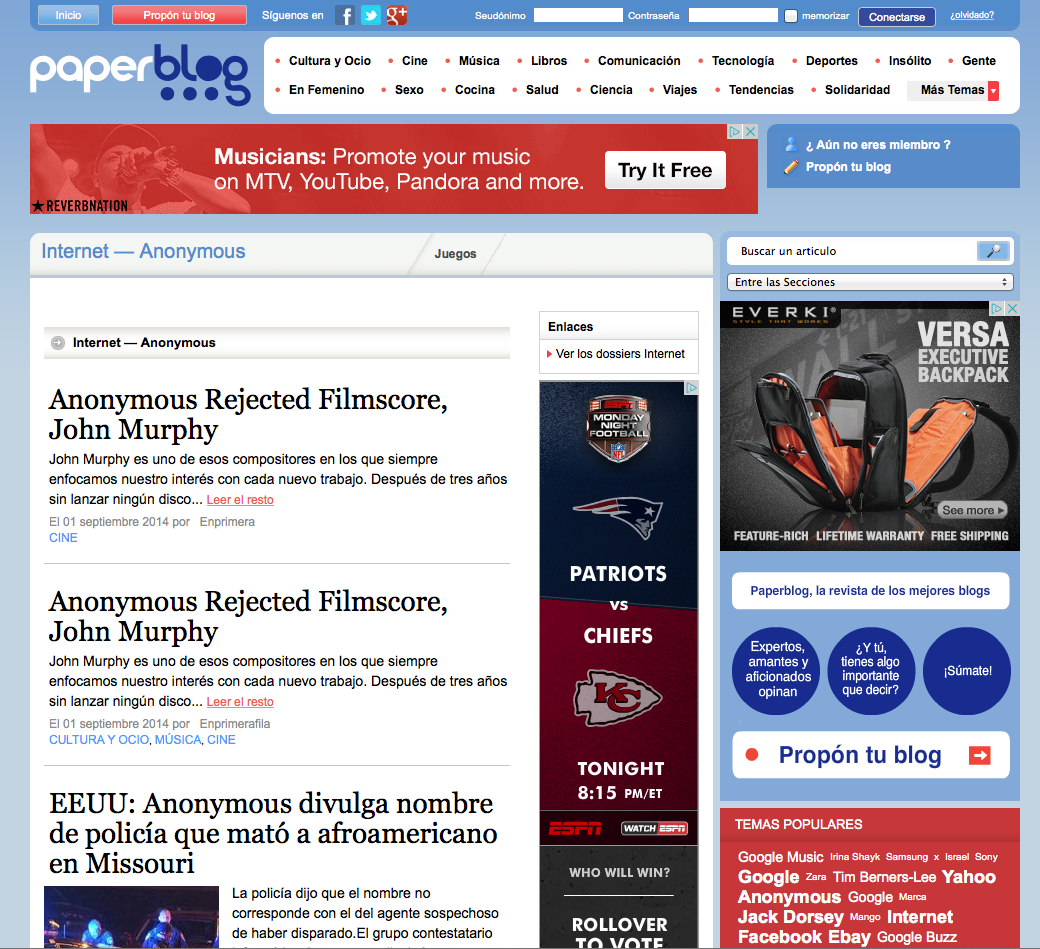Open the Missouri police article thumbnail
The width and height of the screenshot is (1040, 949).
131,917
